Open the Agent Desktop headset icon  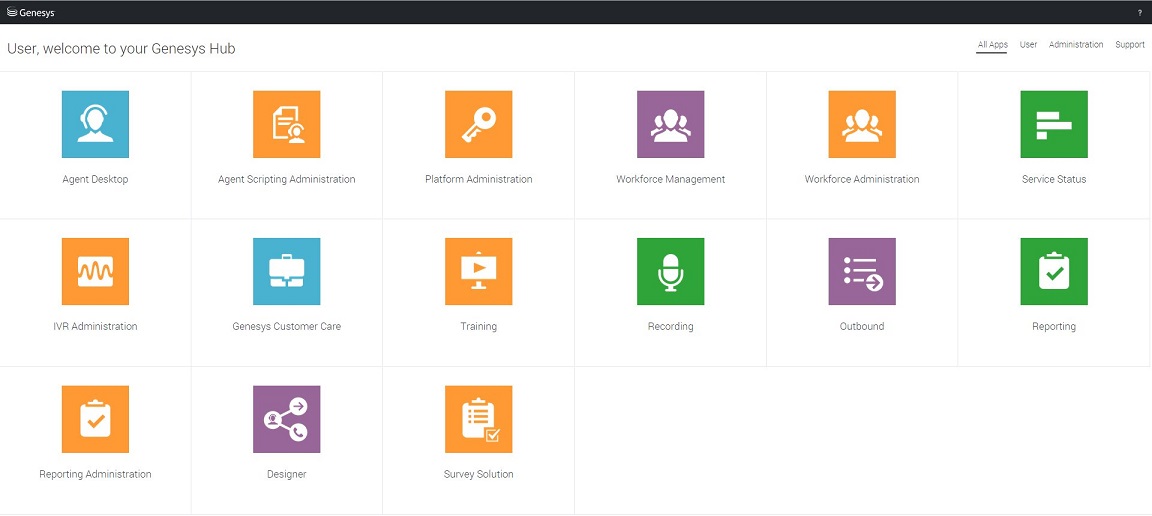point(96,124)
